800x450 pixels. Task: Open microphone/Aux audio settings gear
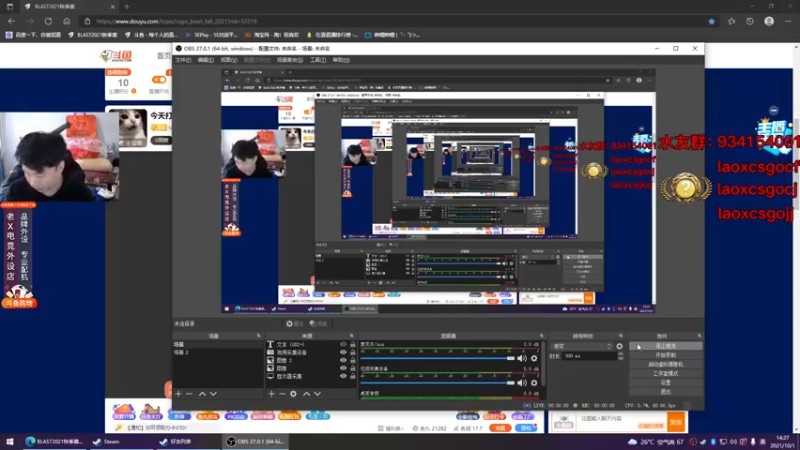point(534,358)
